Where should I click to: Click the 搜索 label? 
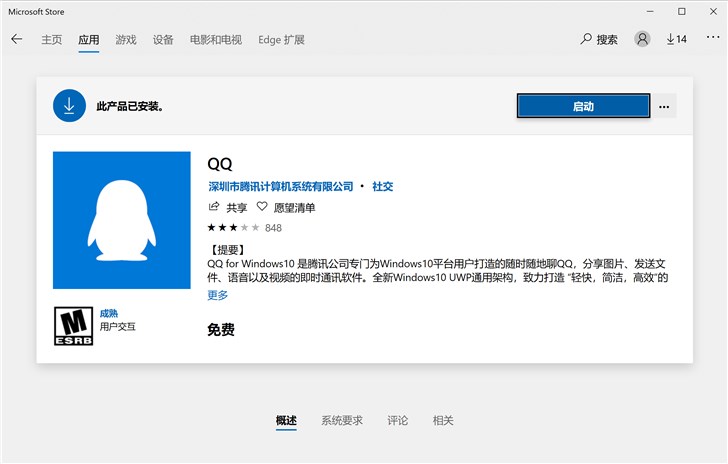pyautogui.click(x=607, y=40)
